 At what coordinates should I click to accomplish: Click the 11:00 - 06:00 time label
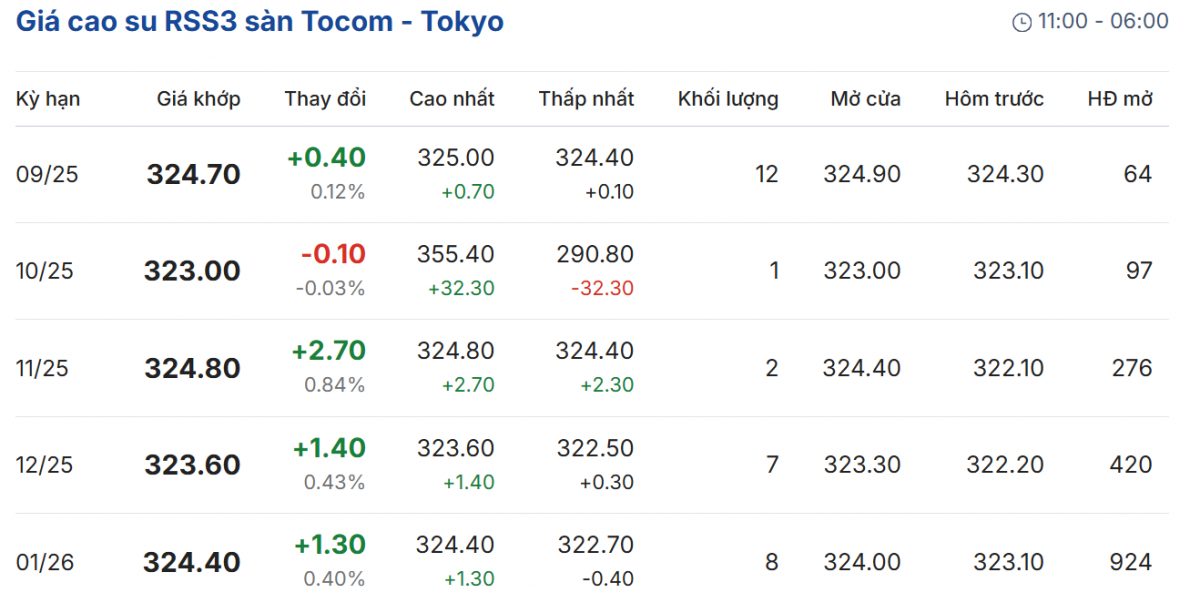click(x=1103, y=21)
